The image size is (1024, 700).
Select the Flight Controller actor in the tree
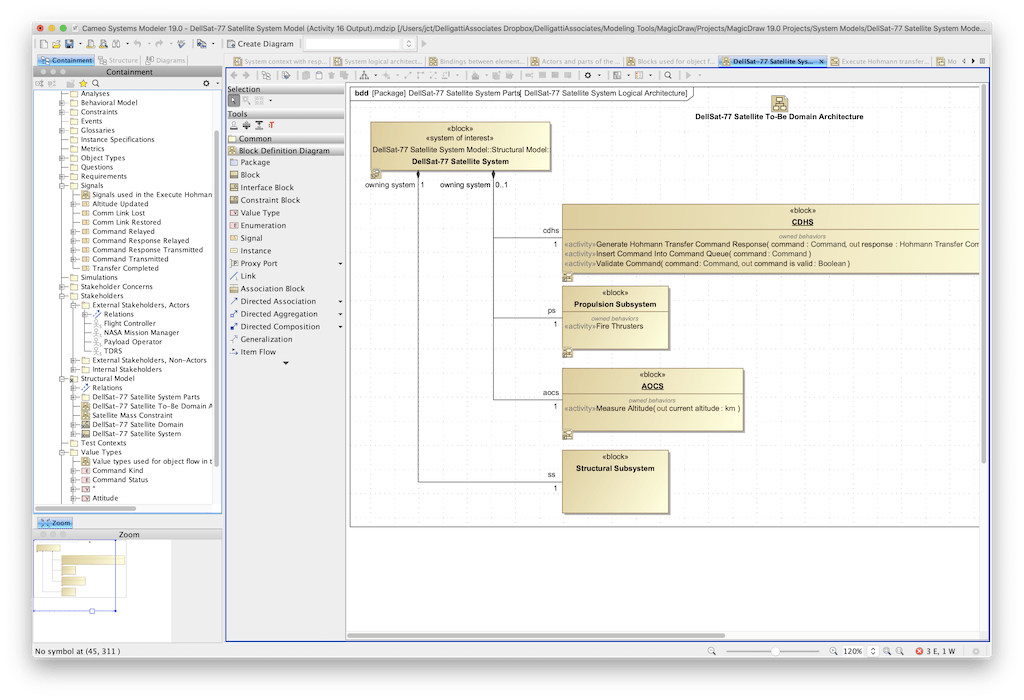coord(129,324)
